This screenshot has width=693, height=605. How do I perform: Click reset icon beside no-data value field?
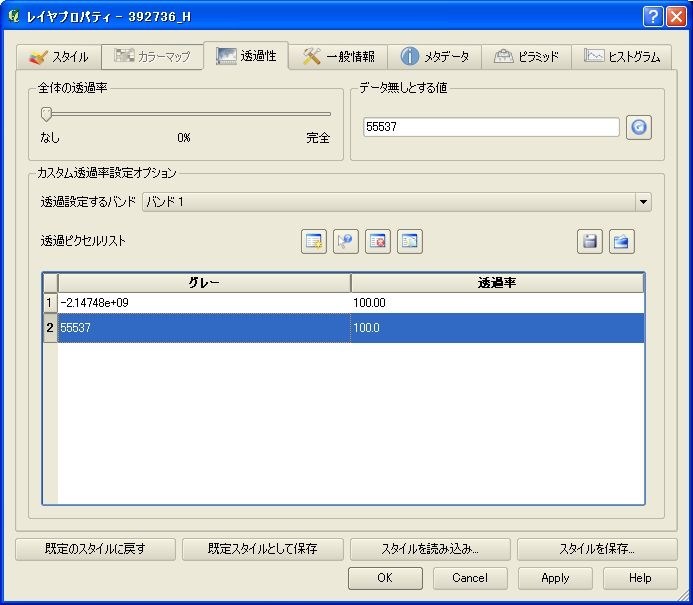(x=639, y=127)
